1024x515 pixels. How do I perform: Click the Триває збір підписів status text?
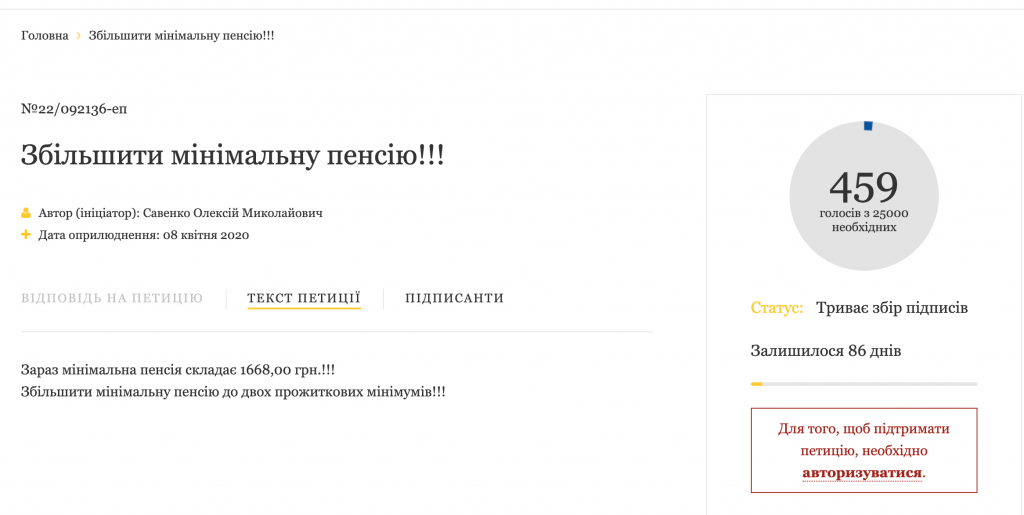[x=892, y=308]
